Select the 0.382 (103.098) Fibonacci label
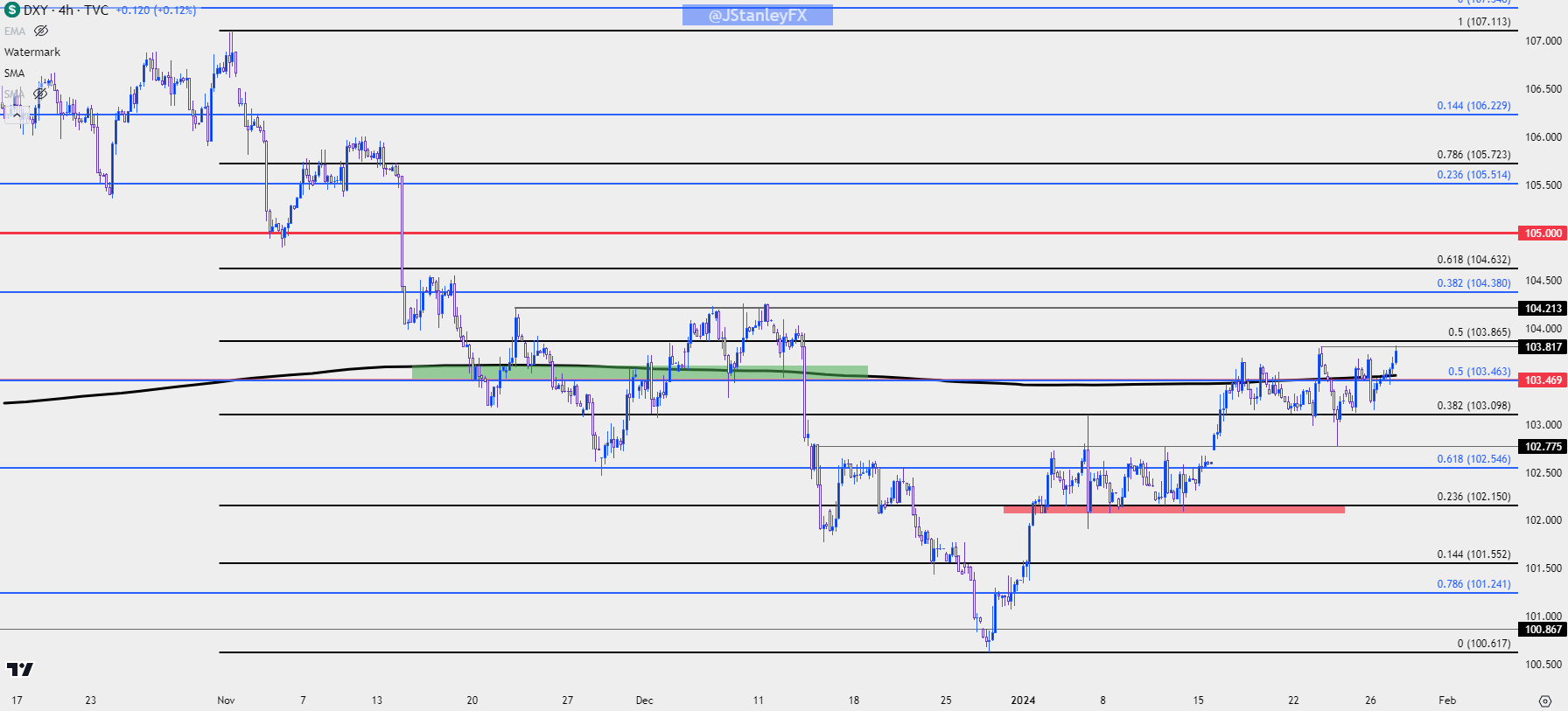This screenshot has height=711, width=1568. tap(1473, 406)
